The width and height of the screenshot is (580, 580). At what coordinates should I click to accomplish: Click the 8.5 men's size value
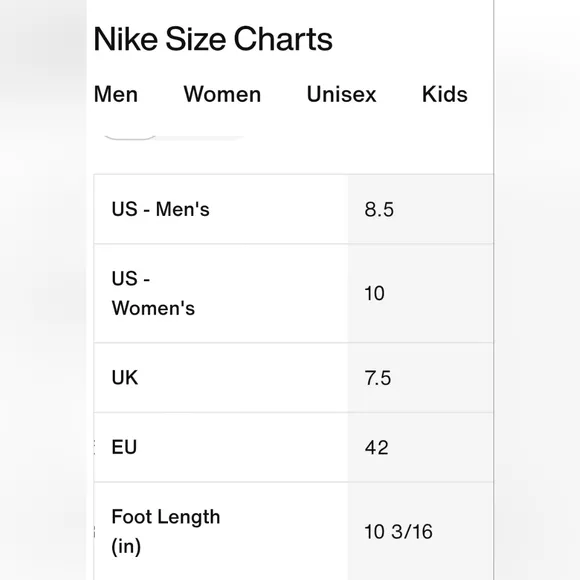click(379, 209)
